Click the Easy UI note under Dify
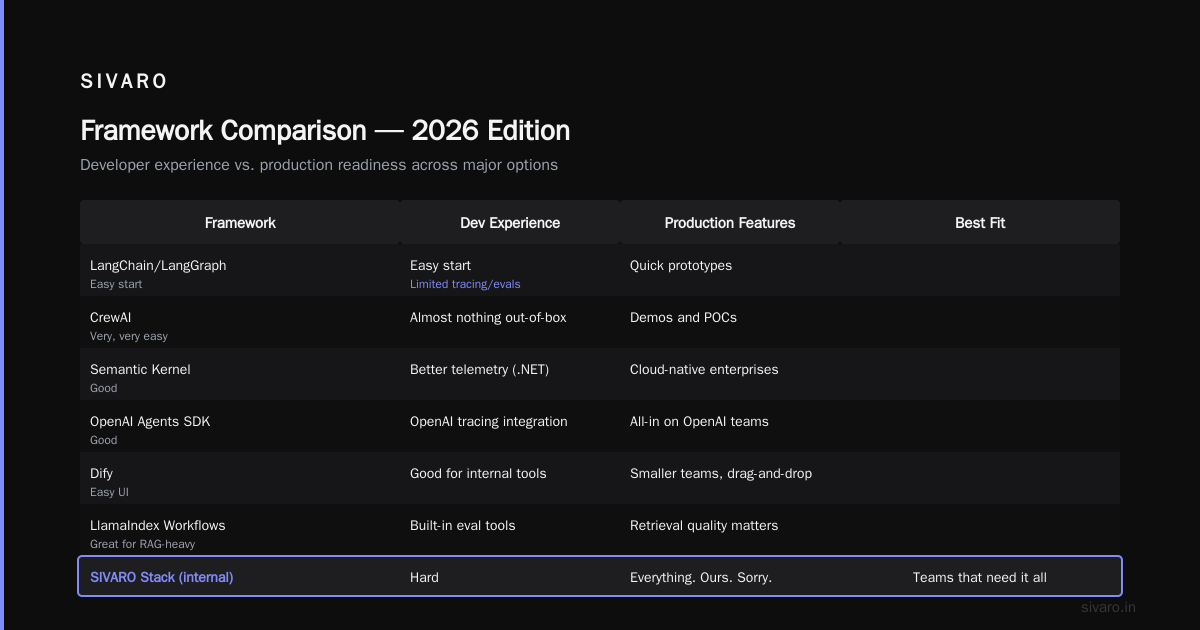1200x630 pixels. click(109, 492)
